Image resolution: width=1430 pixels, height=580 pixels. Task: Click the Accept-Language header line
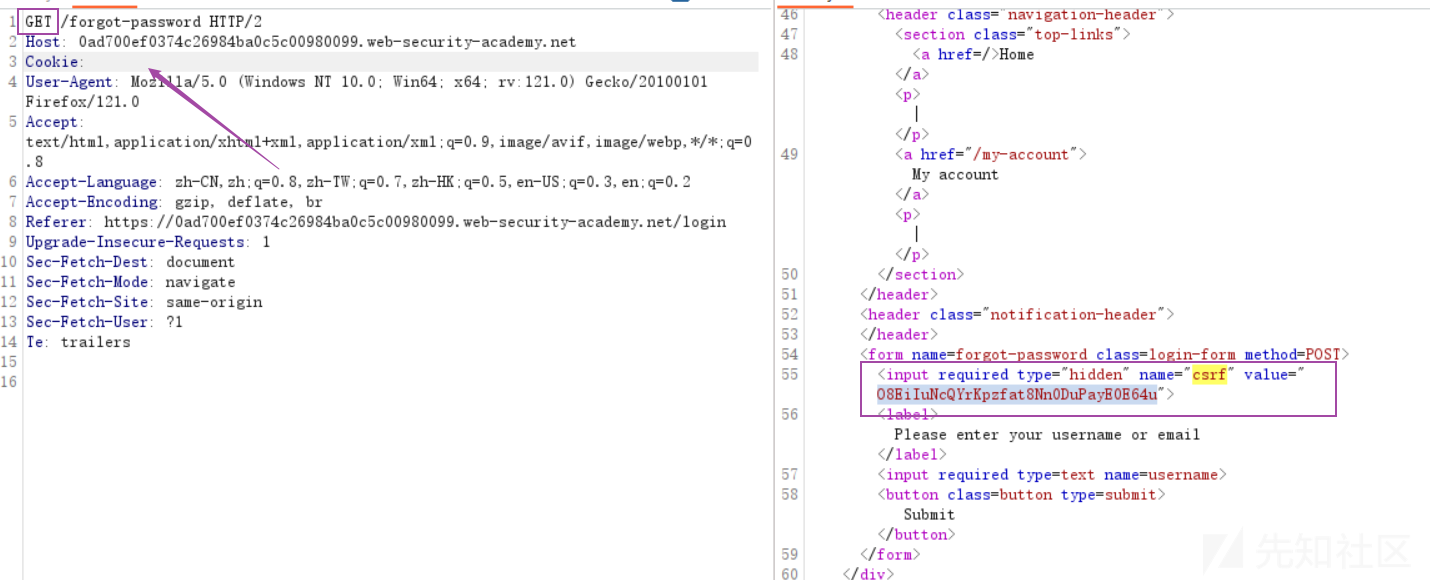pyautogui.click(x=358, y=181)
